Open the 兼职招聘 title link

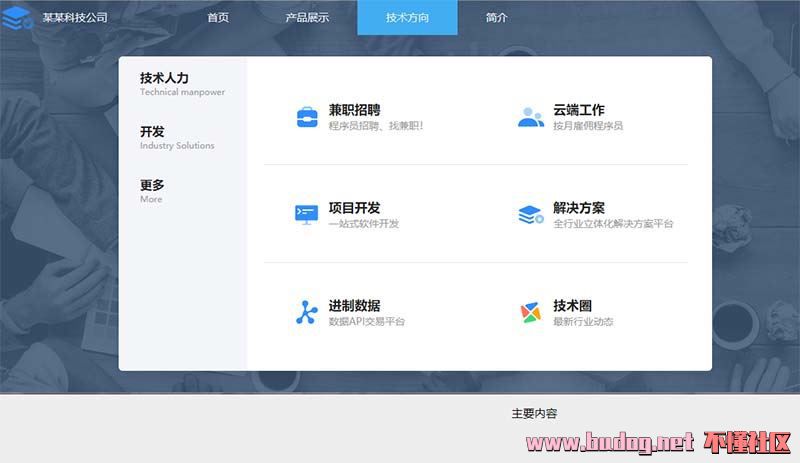(354, 110)
